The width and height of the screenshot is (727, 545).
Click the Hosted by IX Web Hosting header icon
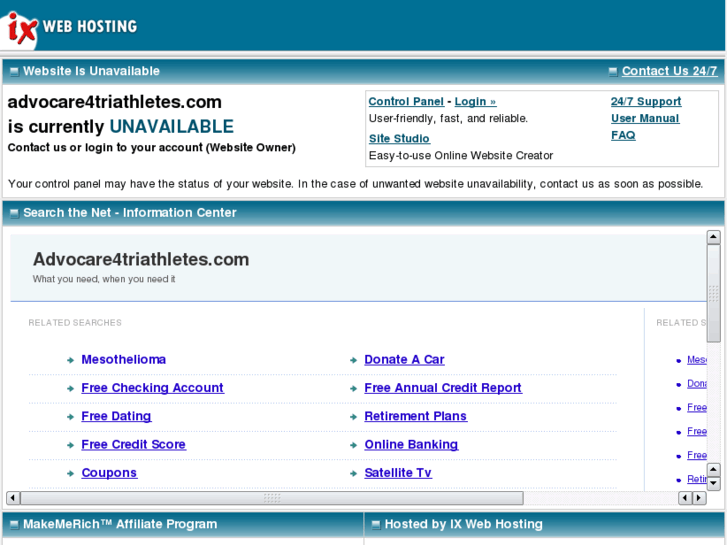point(376,525)
